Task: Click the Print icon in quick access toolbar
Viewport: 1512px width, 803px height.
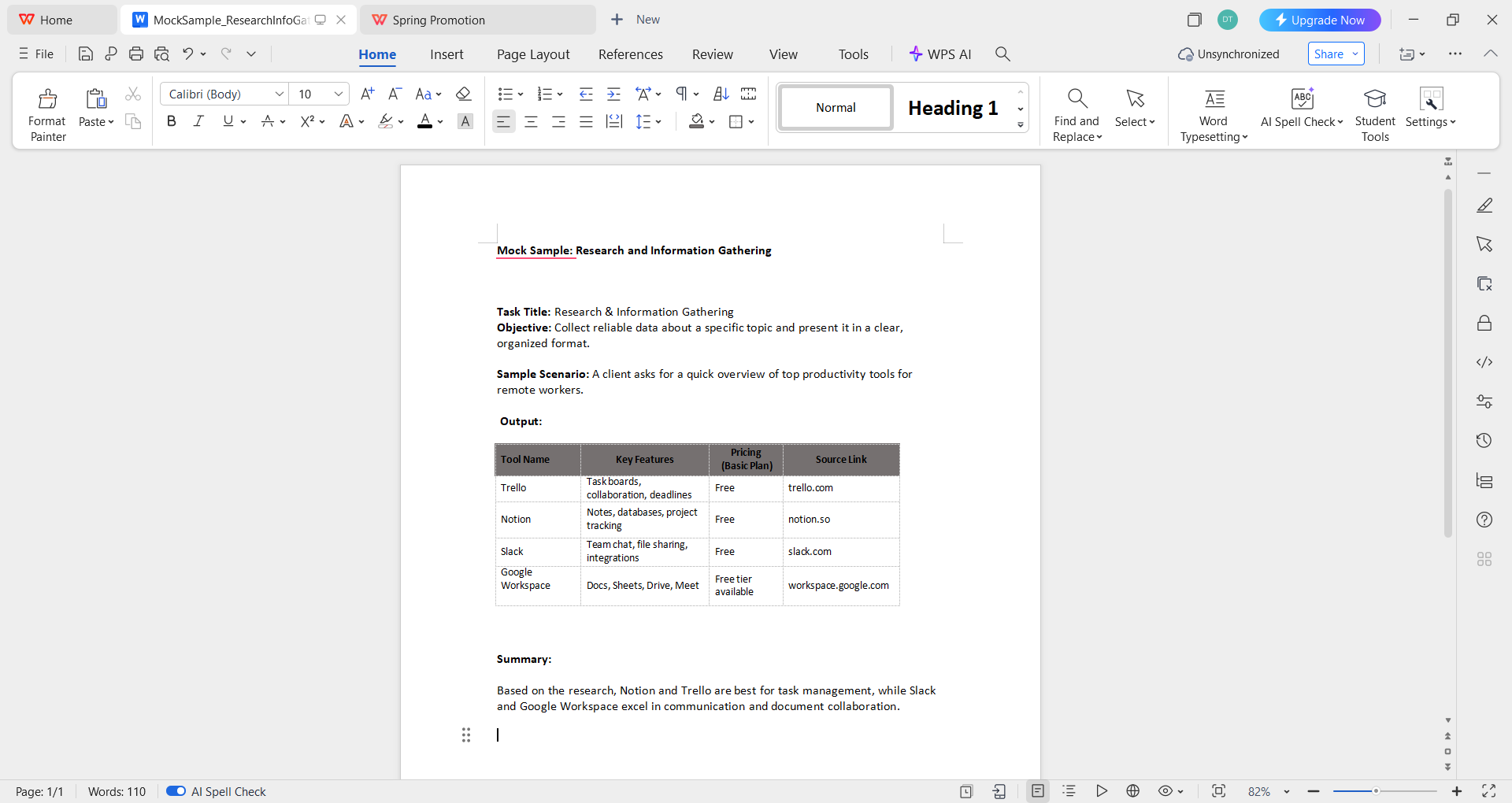Action: tap(136, 54)
